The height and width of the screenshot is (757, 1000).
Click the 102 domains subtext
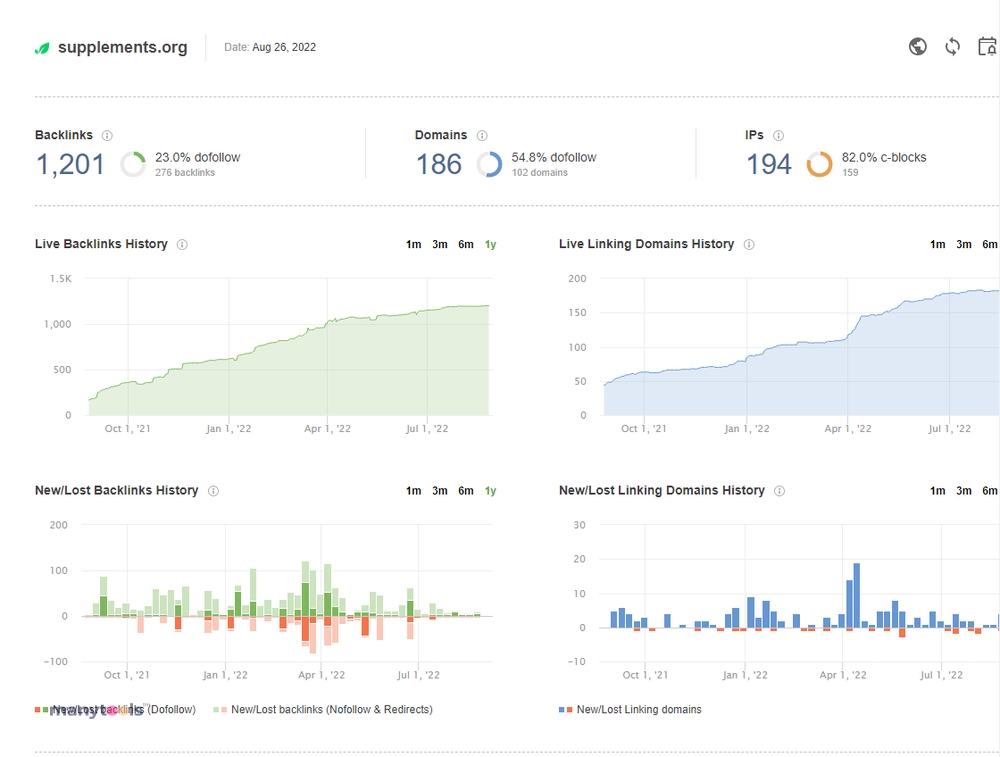pos(540,173)
